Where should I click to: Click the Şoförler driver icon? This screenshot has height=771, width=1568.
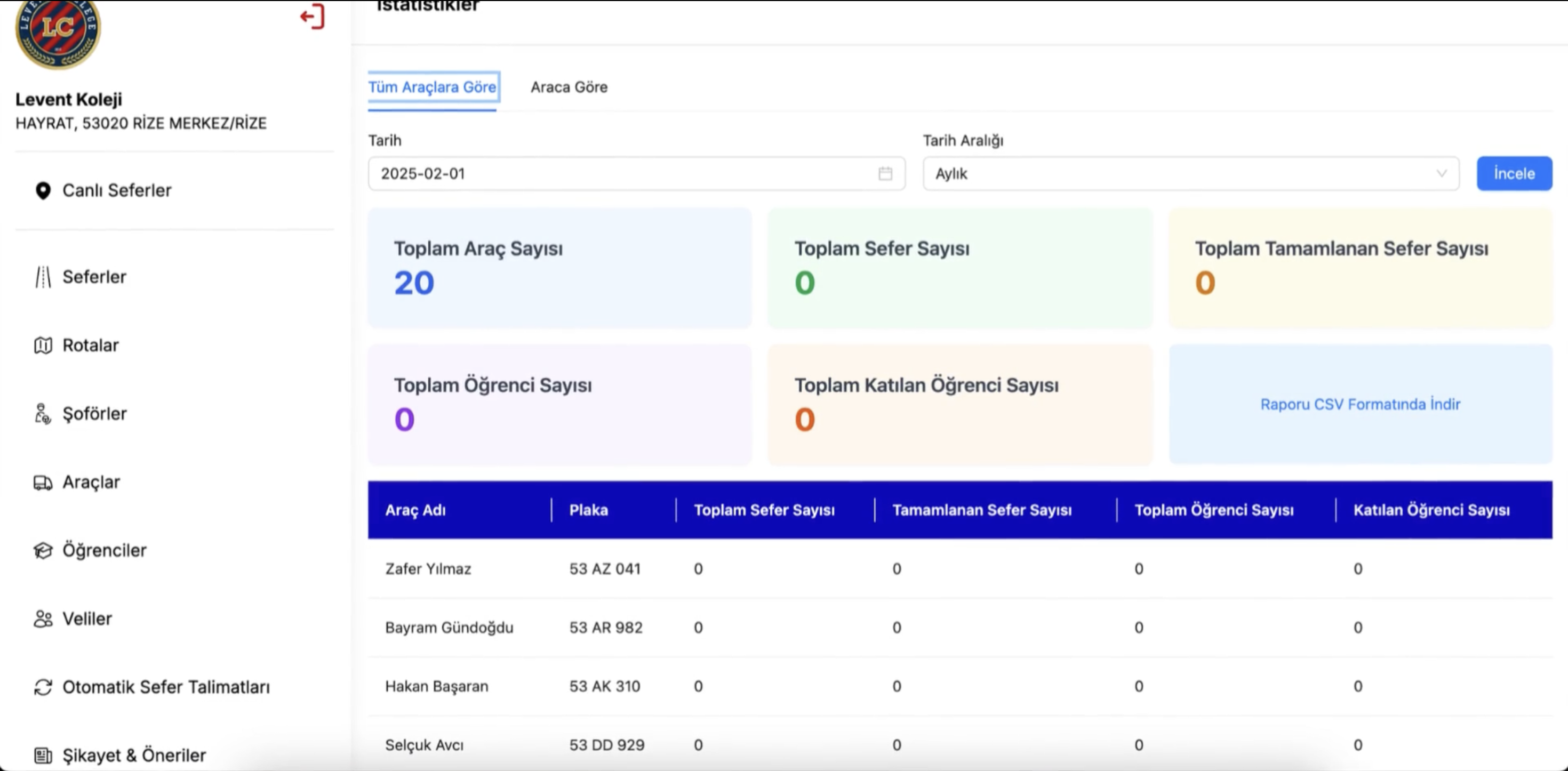point(43,414)
